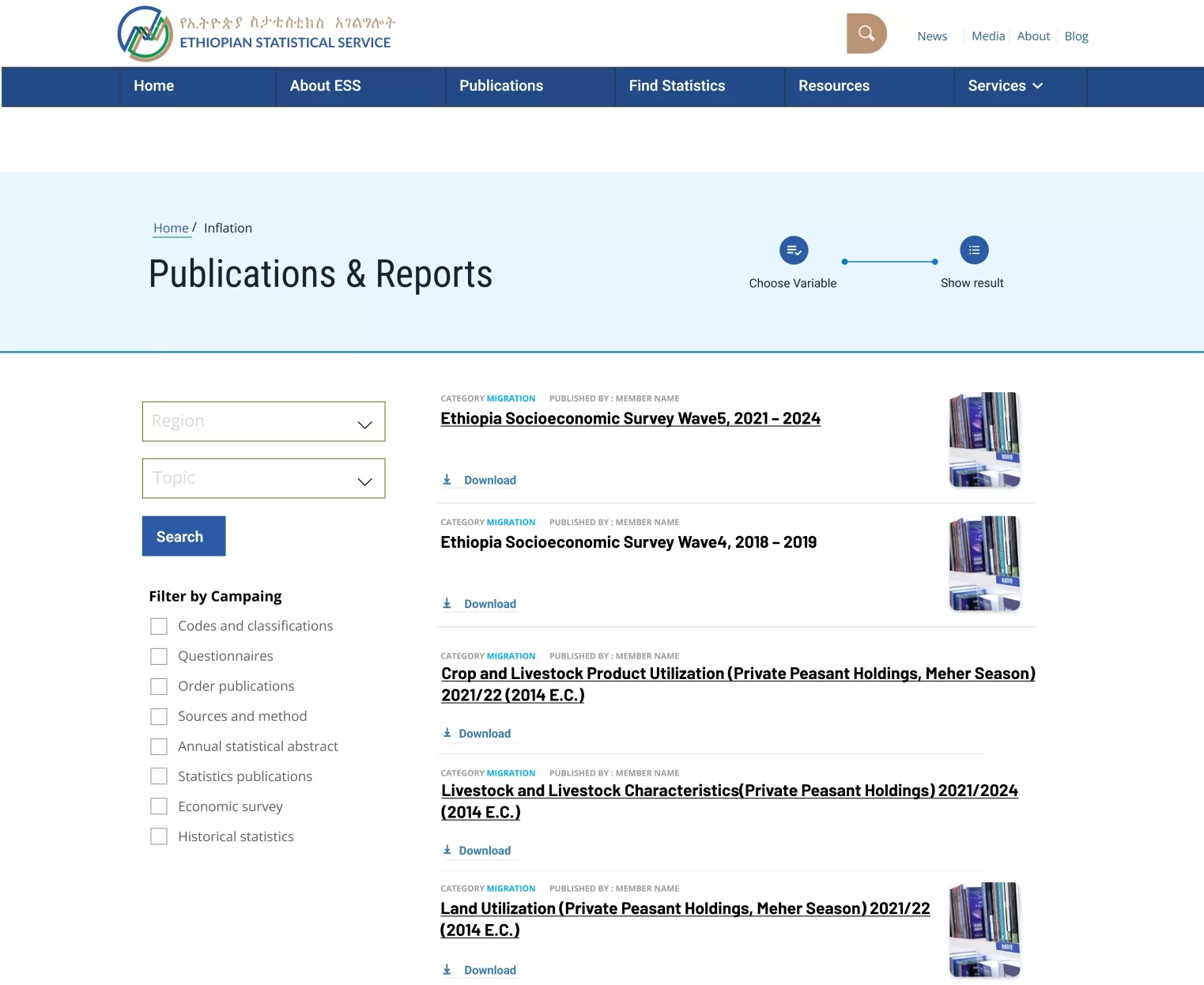Screen dimensions: 1204x985
Task: Enable the Historical statistics filter checkbox
Action: pos(159,836)
